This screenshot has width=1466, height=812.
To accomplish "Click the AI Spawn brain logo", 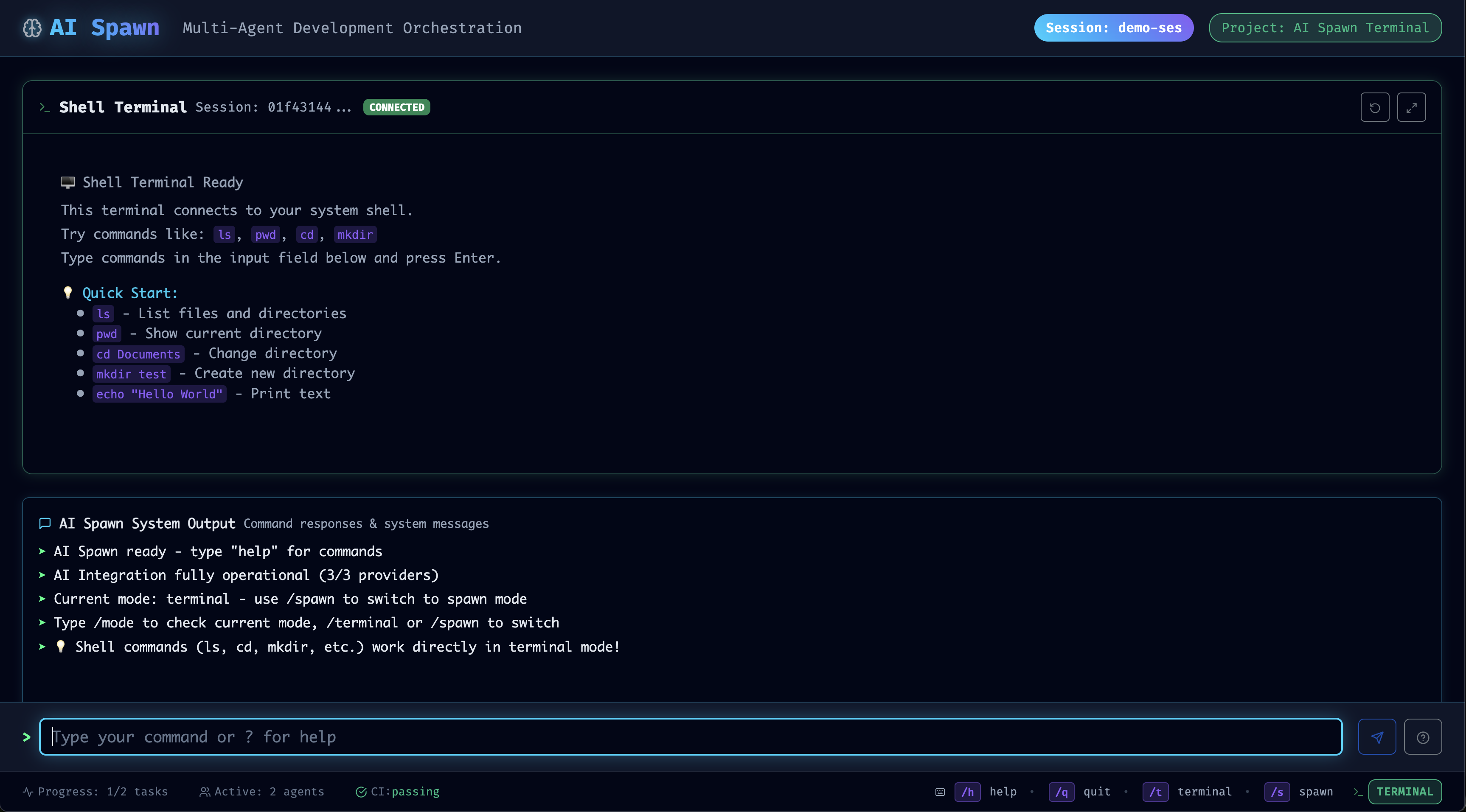I will (x=32, y=28).
